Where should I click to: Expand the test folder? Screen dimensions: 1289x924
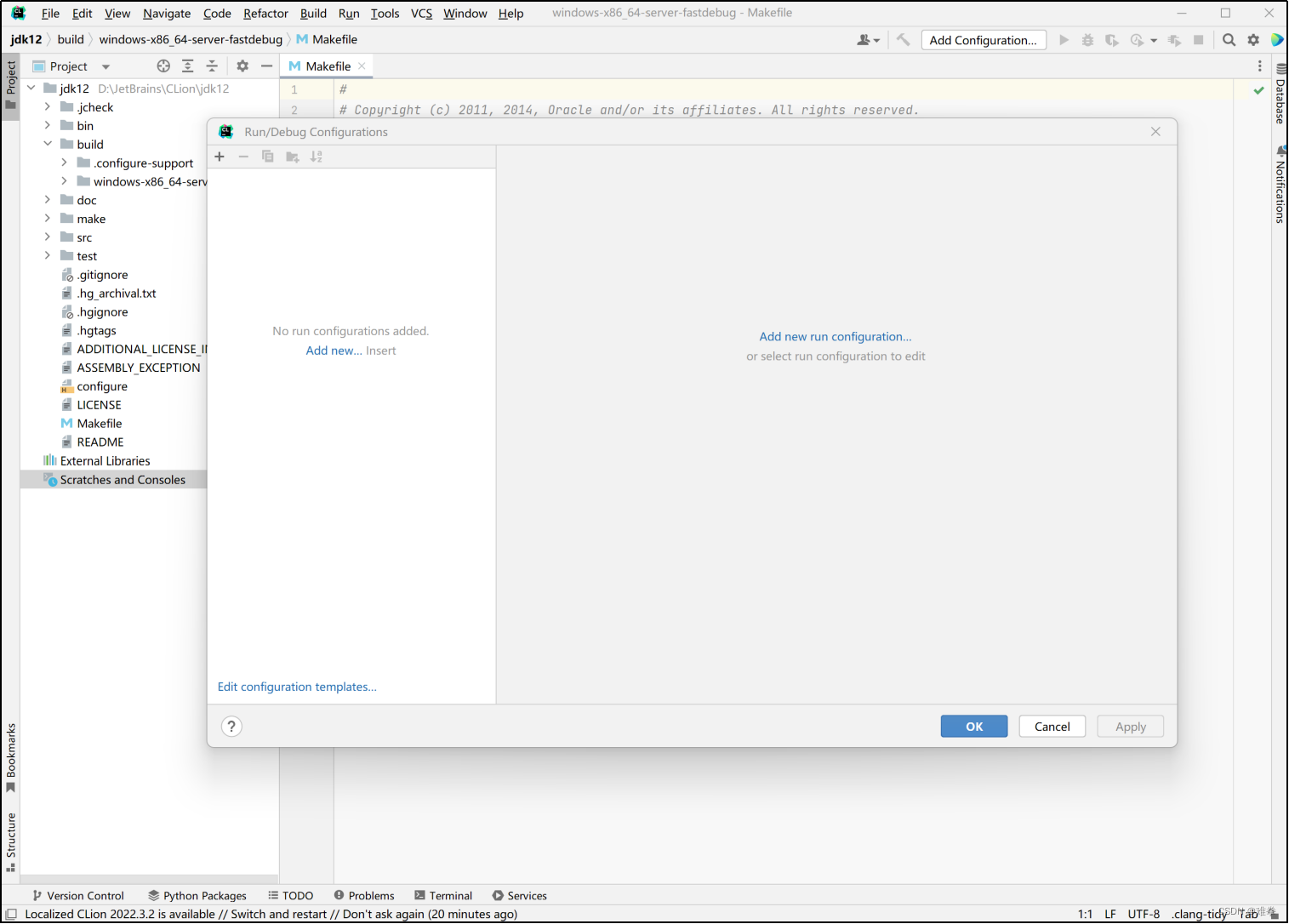pyautogui.click(x=48, y=256)
